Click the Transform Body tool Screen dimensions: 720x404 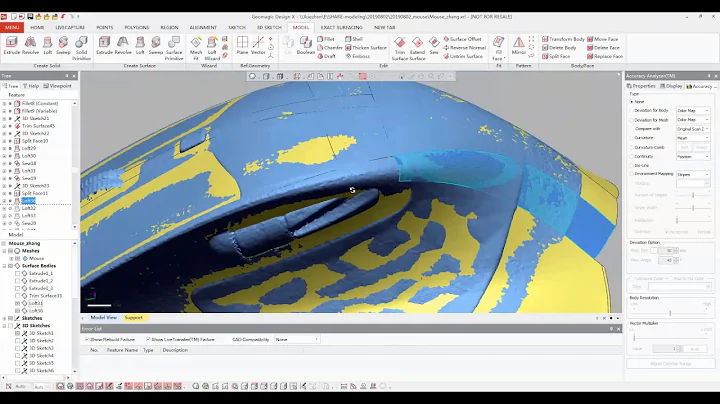(x=563, y=39)
